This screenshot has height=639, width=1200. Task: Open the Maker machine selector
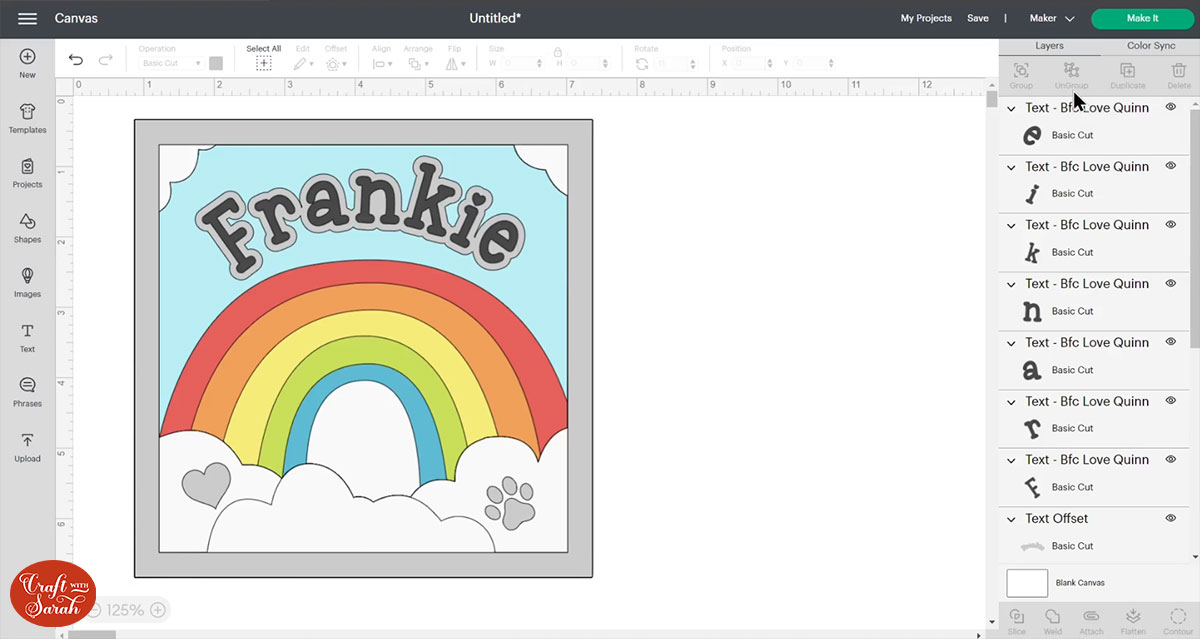point(1051,18)
